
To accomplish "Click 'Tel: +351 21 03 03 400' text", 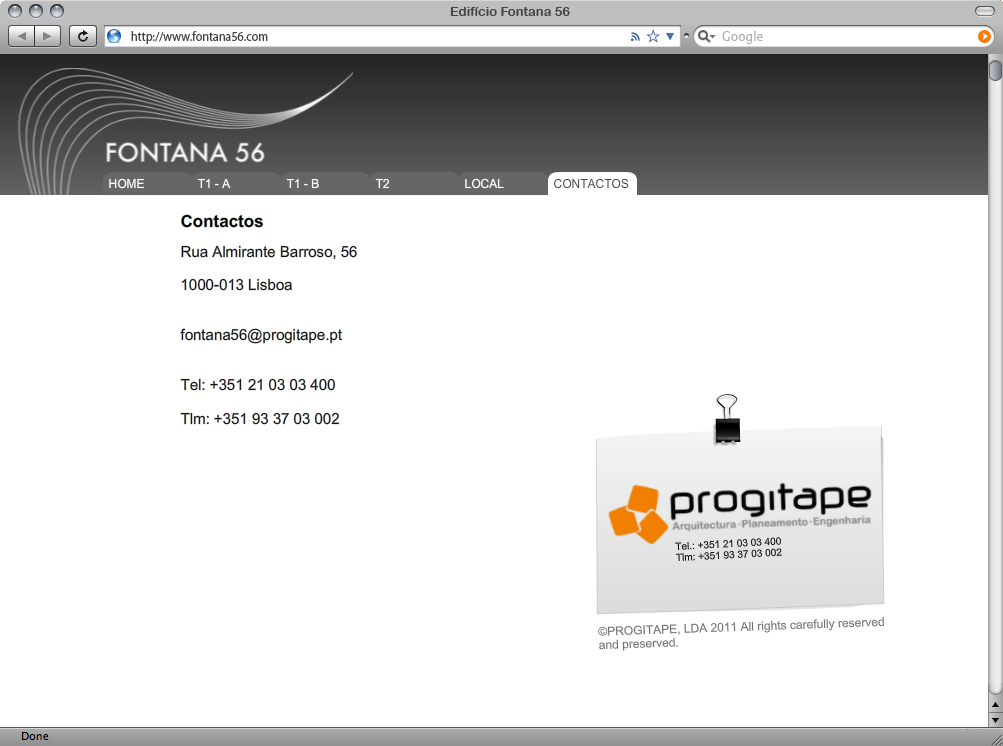I will 258,385.
